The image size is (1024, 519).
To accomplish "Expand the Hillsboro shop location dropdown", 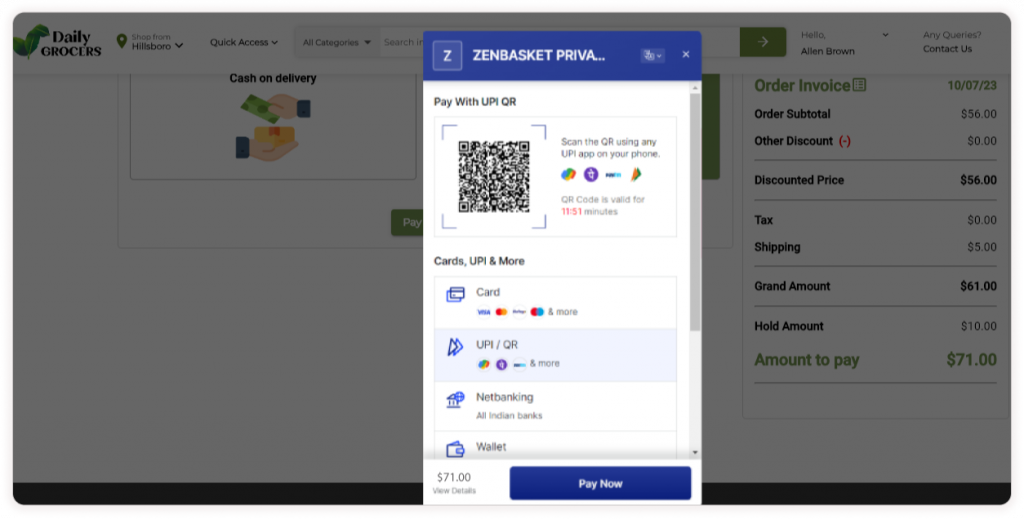I will tap(157, 45).
